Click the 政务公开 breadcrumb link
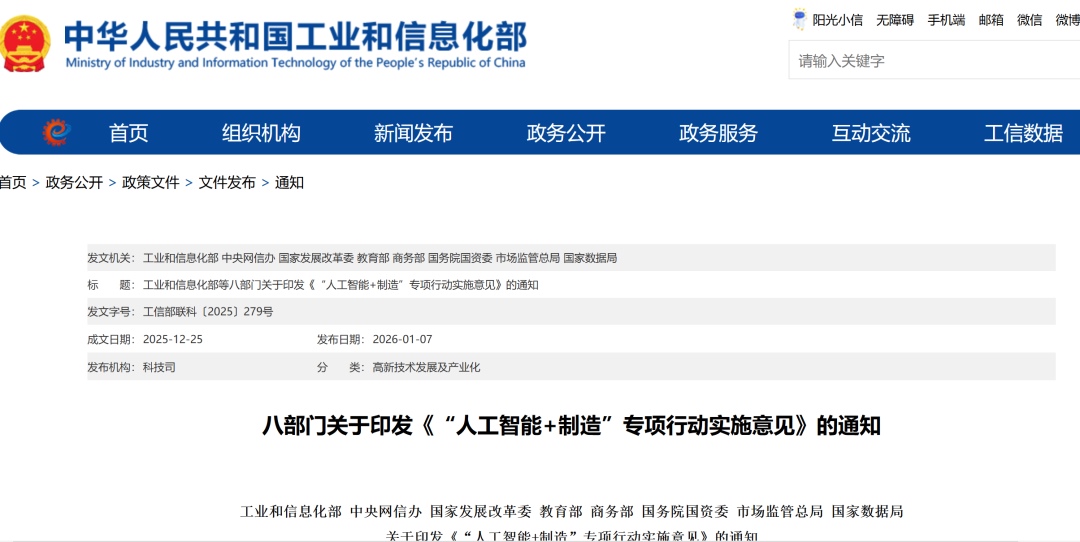Image resolution: width=1080 pixels, height=542 pixels. point(74,182)
